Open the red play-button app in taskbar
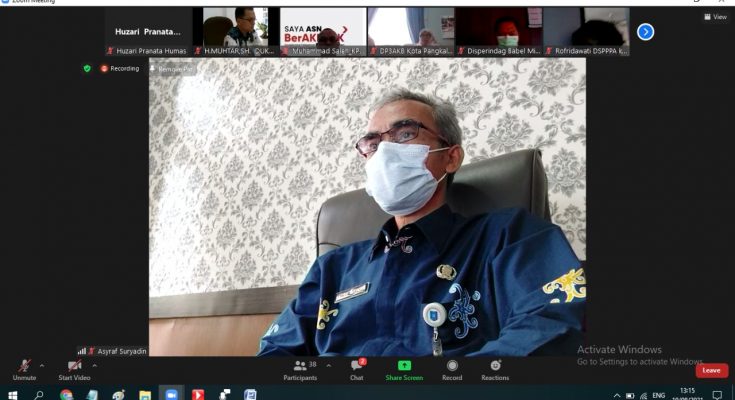 tap(198, 395)
